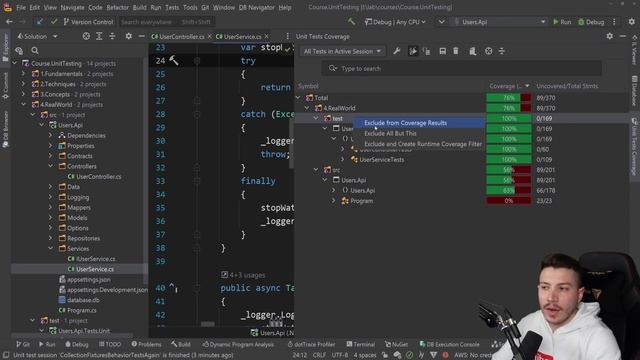Click the build hammer icon in toolbar

(351, 21)
